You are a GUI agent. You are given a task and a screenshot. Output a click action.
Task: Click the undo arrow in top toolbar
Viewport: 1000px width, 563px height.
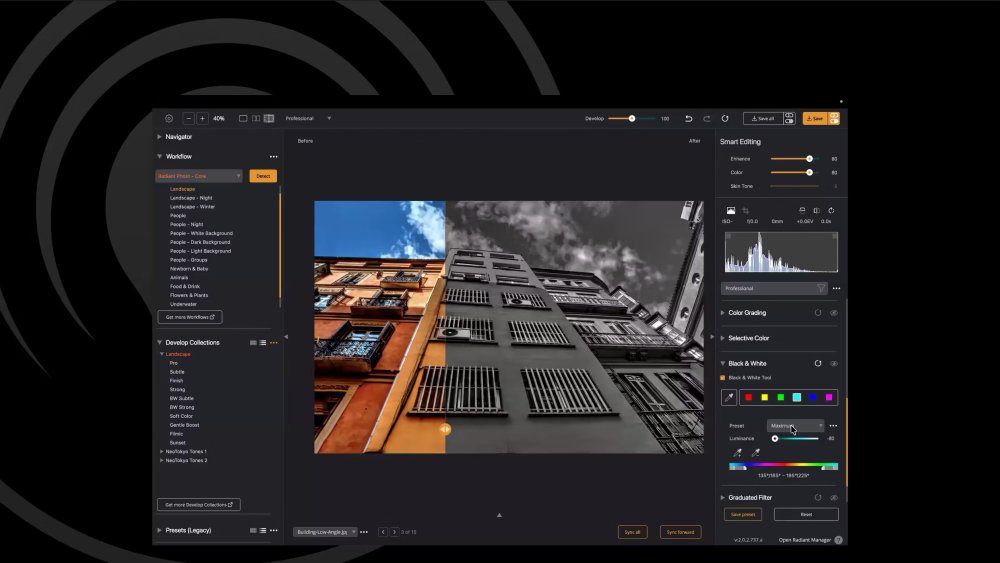(x=689, y=119)
